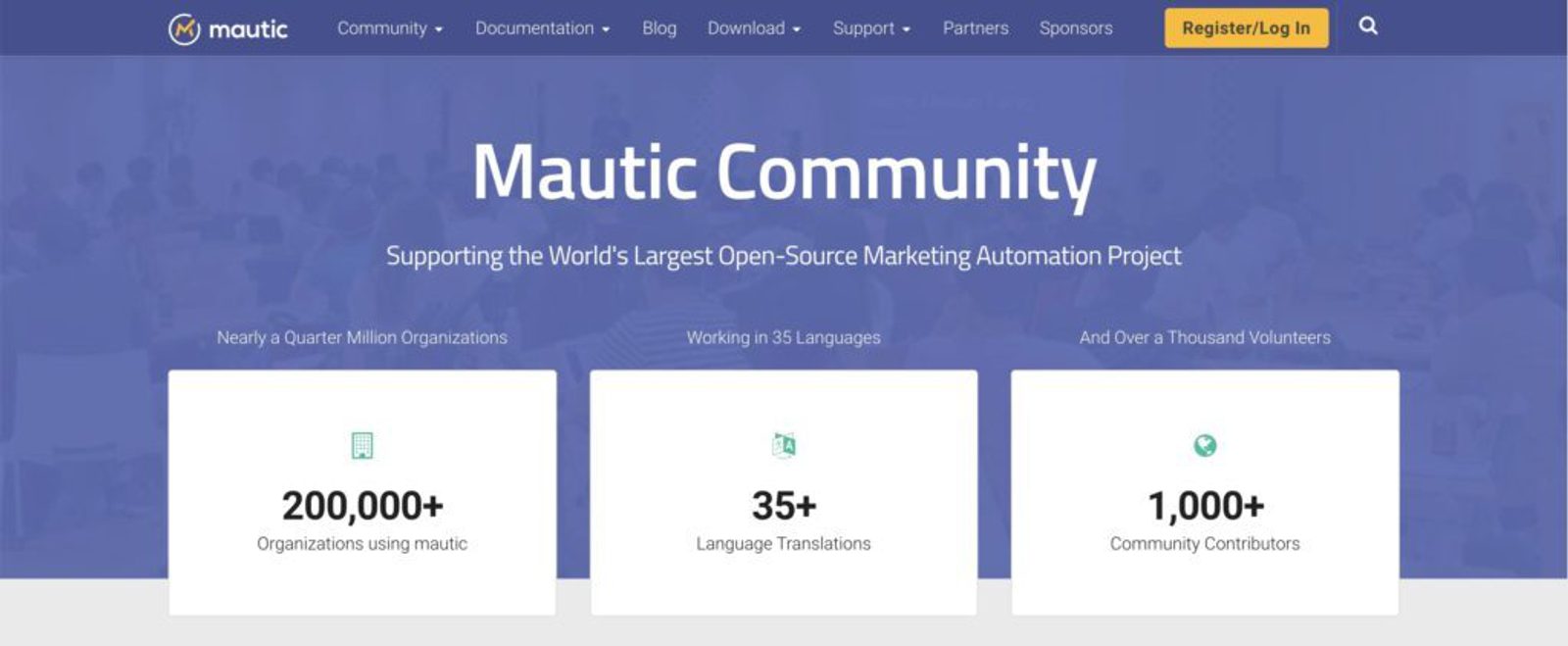Image resolution: width=1568 pixels, height=646 pixels.
Task: Open the Partners page
Action: (975, 28)
